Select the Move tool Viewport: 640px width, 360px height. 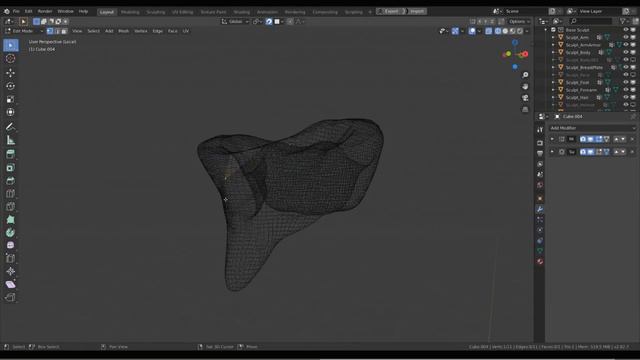tap(11, 73)
